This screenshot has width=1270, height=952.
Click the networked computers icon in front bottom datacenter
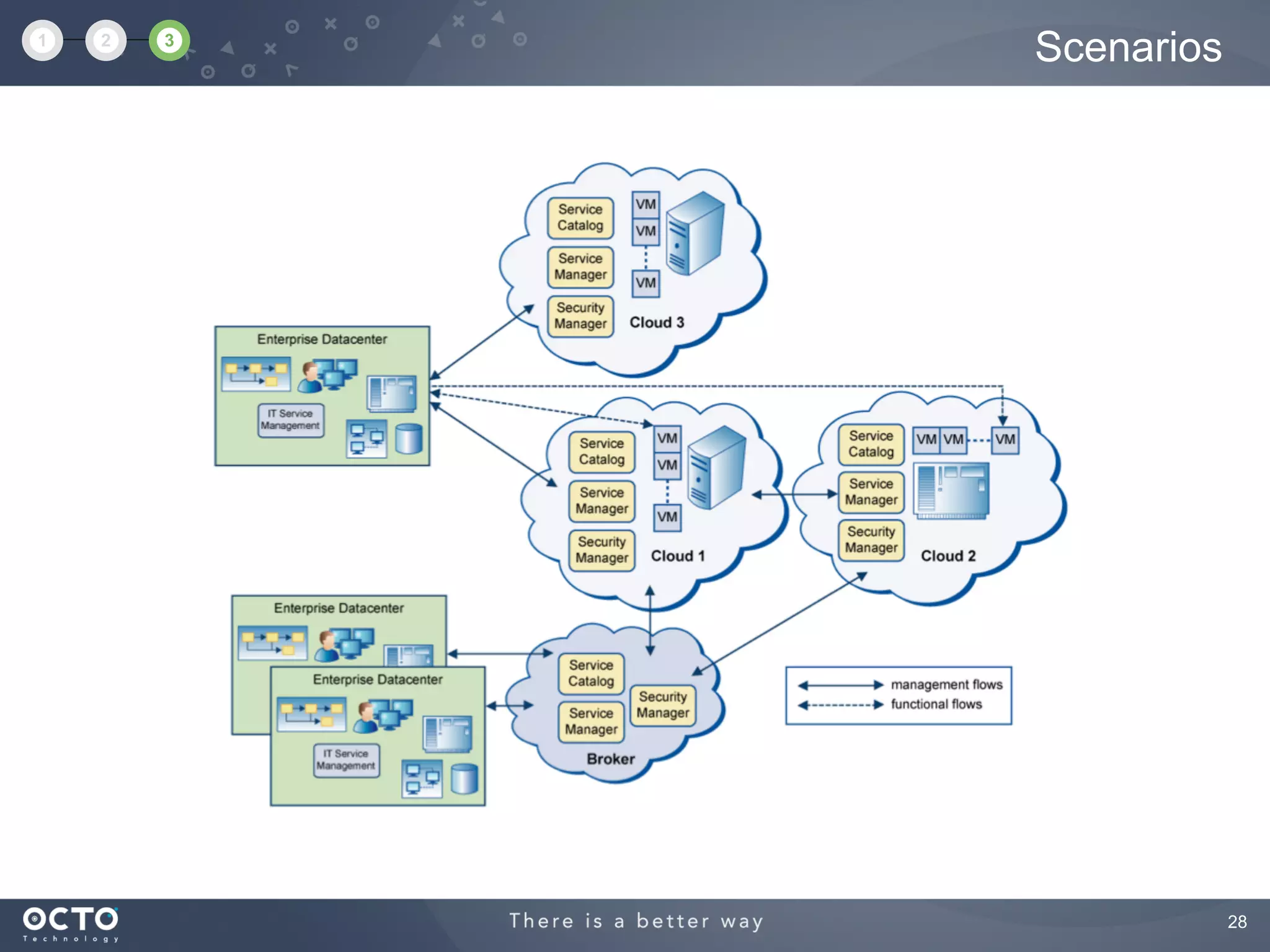[422, 778]
